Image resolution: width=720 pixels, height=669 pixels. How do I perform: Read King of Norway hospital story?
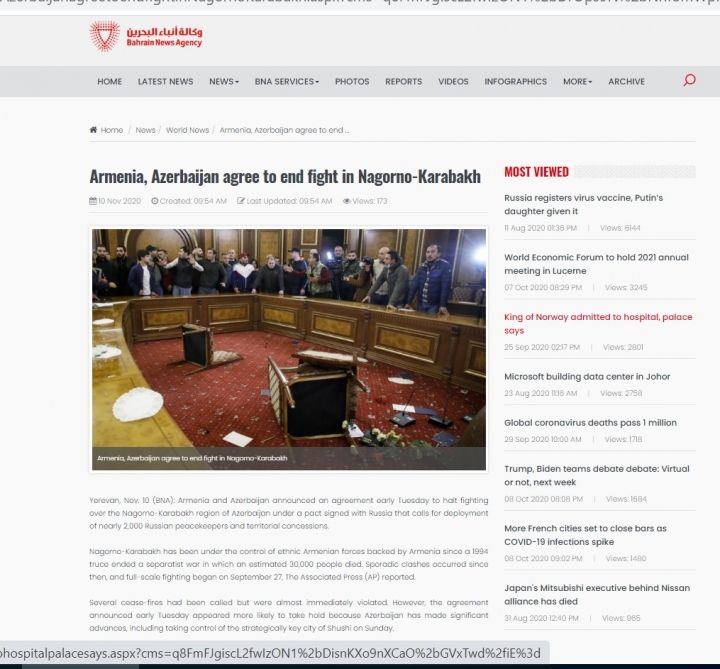tap(597, 323)
